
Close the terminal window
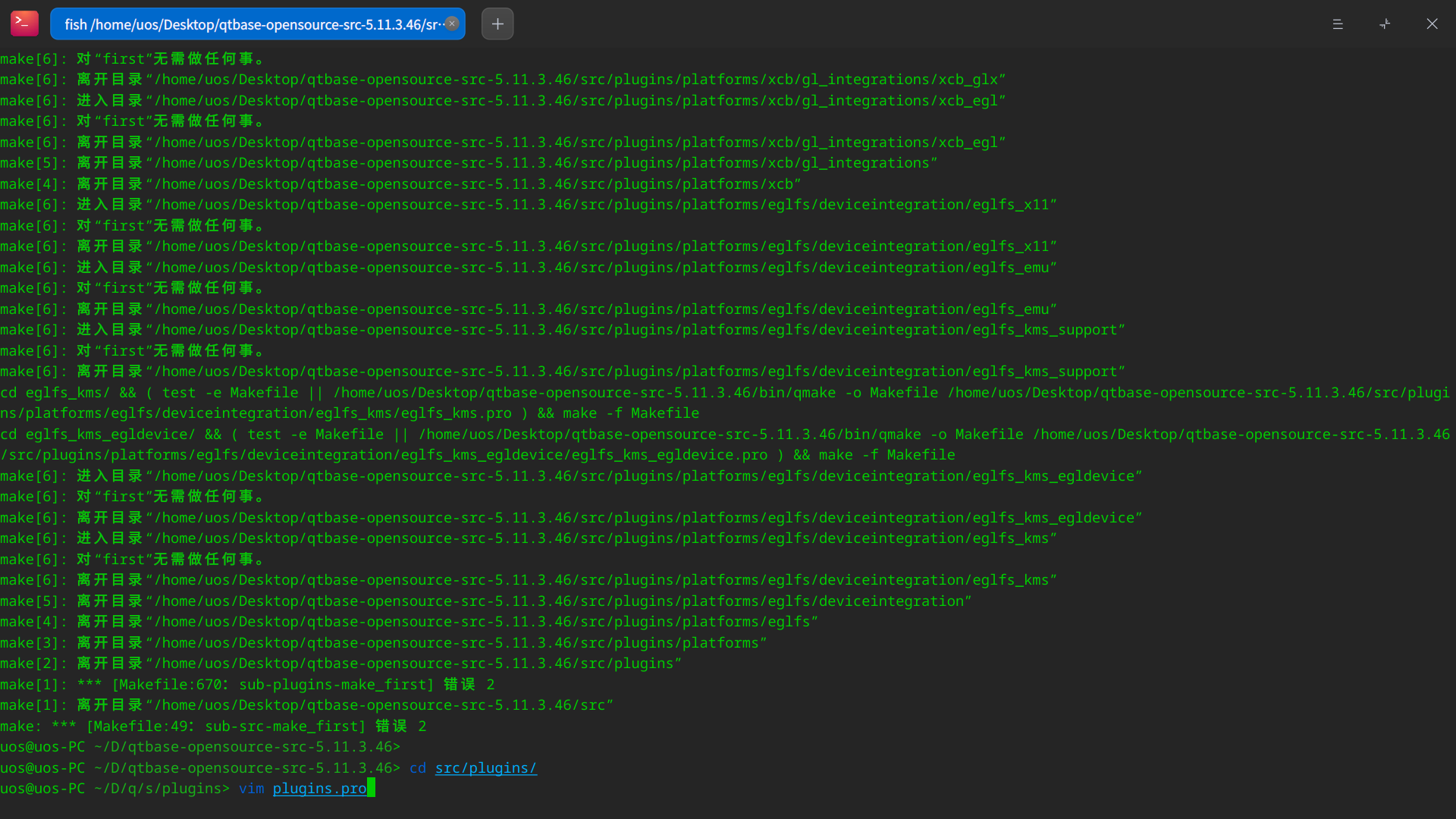[x=1432, y=24]
